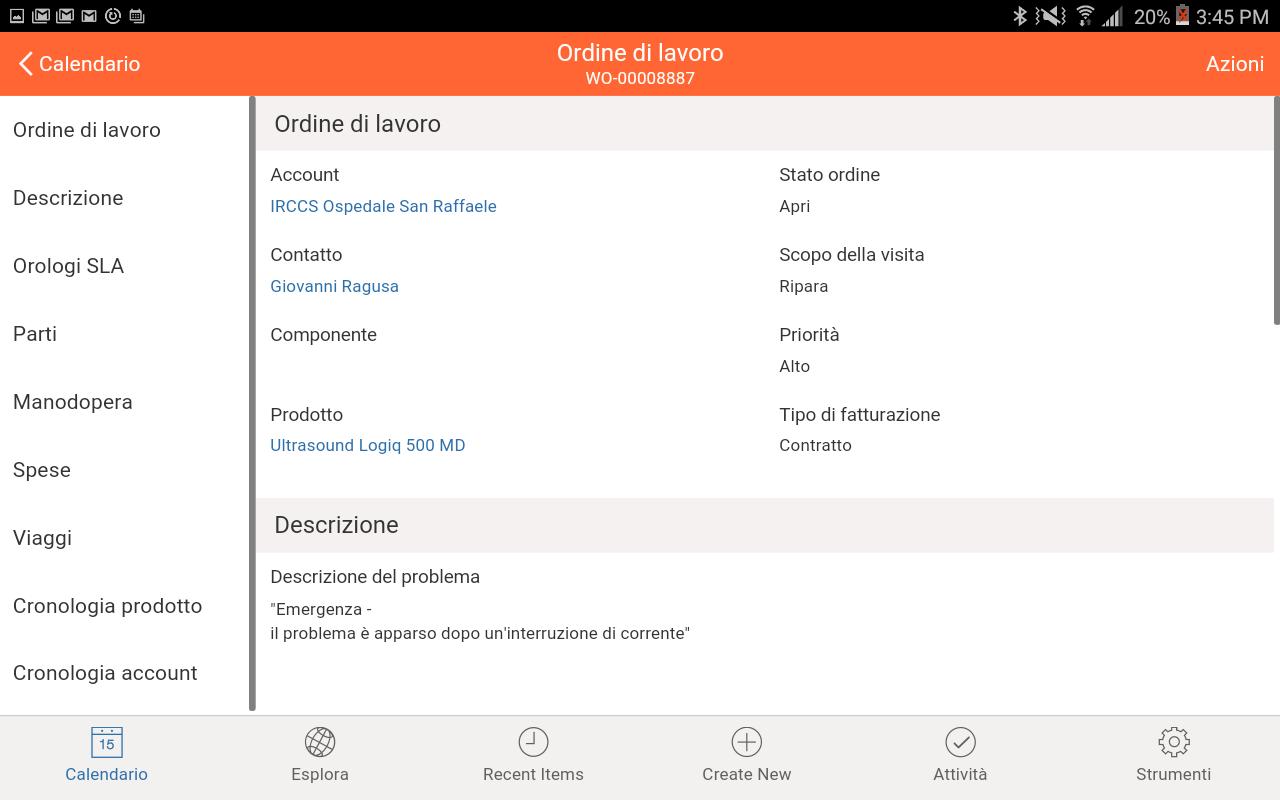Tap the WO-00008887 order number
The height and width of the screenshot is (800, 1280).
(640, 78)
